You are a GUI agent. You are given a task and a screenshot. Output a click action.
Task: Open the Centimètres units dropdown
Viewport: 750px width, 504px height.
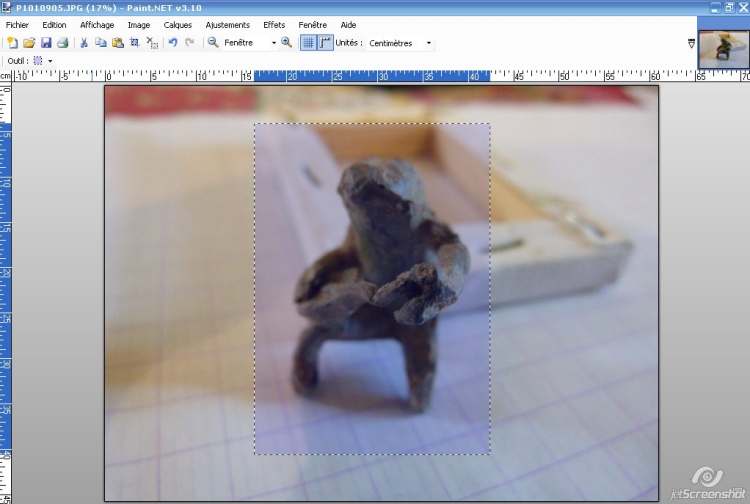[x=429, y=43]
